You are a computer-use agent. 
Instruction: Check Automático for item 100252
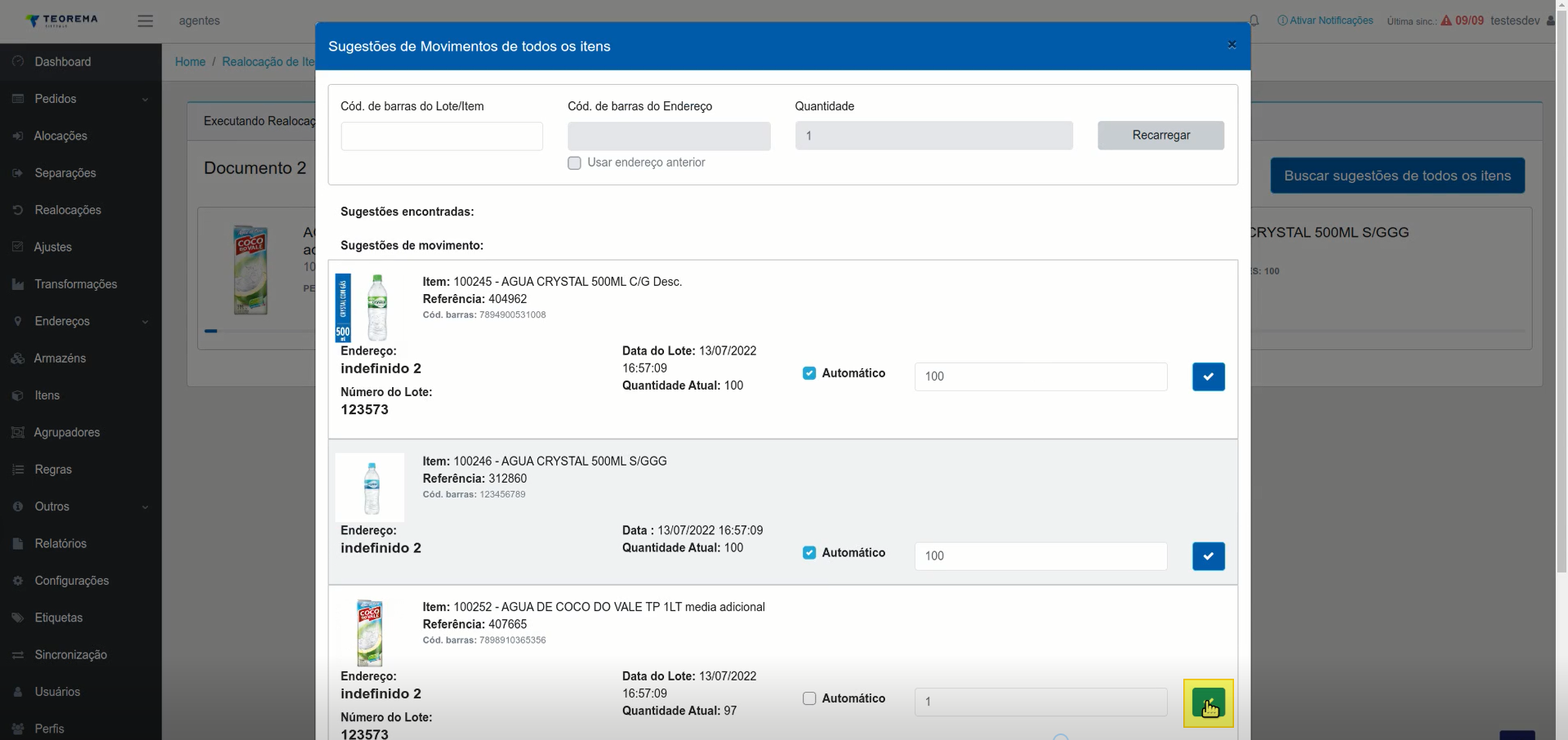(x=809, y=698)
